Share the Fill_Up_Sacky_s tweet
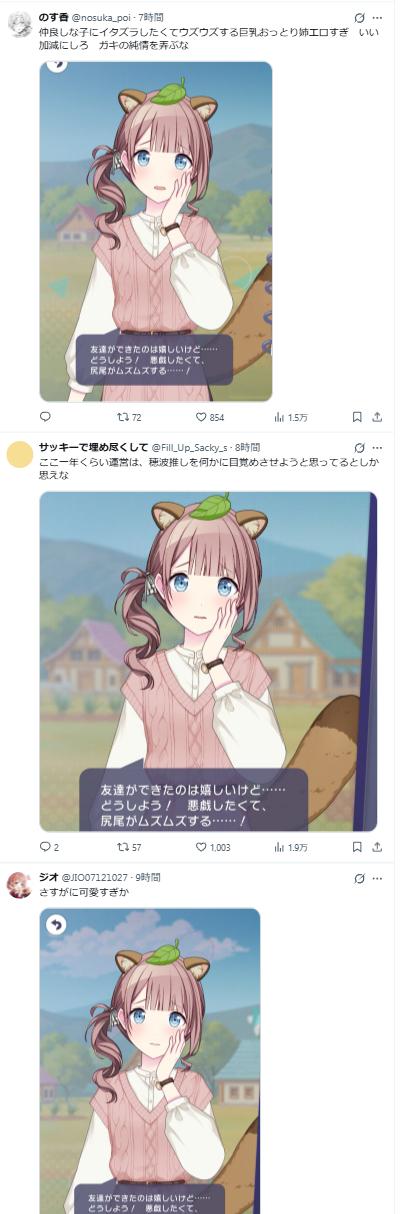Image resolution: width=401 pixels, height=1214 pixels. pos(377,847)
